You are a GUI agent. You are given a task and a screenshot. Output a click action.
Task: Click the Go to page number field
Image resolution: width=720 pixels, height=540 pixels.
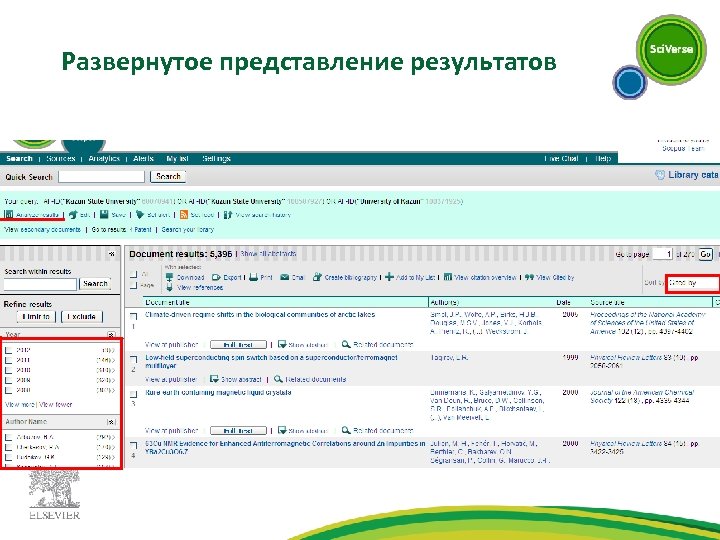663,254
